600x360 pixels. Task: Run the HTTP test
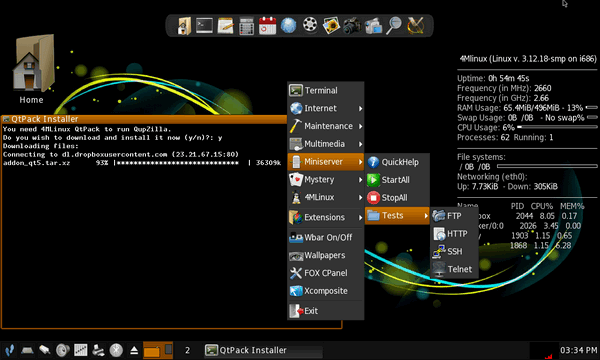[x=454, y=234]
